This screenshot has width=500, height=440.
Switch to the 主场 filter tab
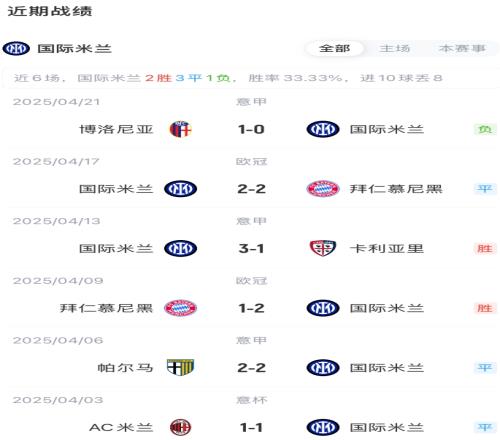[x=395, y=49]
